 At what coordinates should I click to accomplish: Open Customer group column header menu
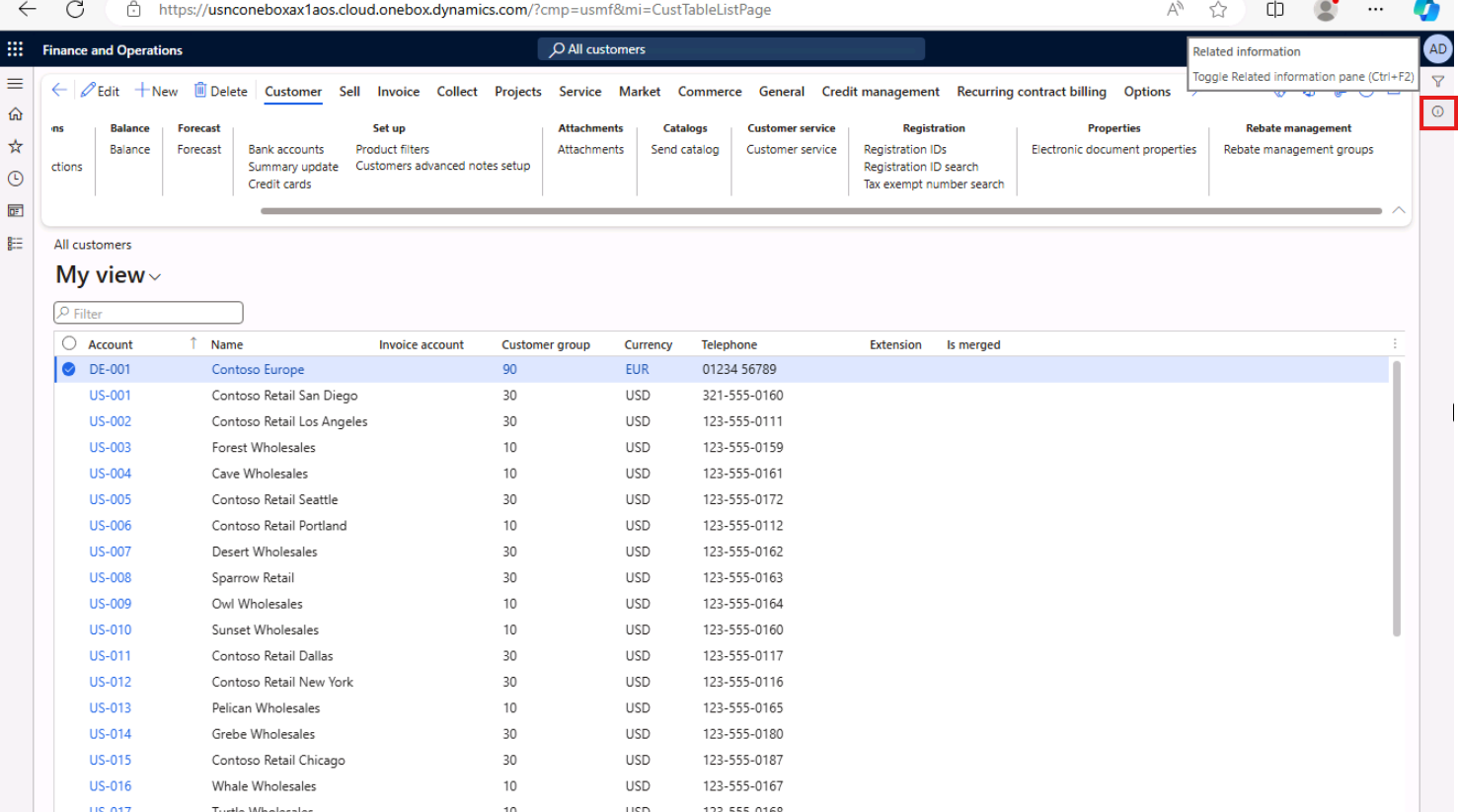coord(546,344)
